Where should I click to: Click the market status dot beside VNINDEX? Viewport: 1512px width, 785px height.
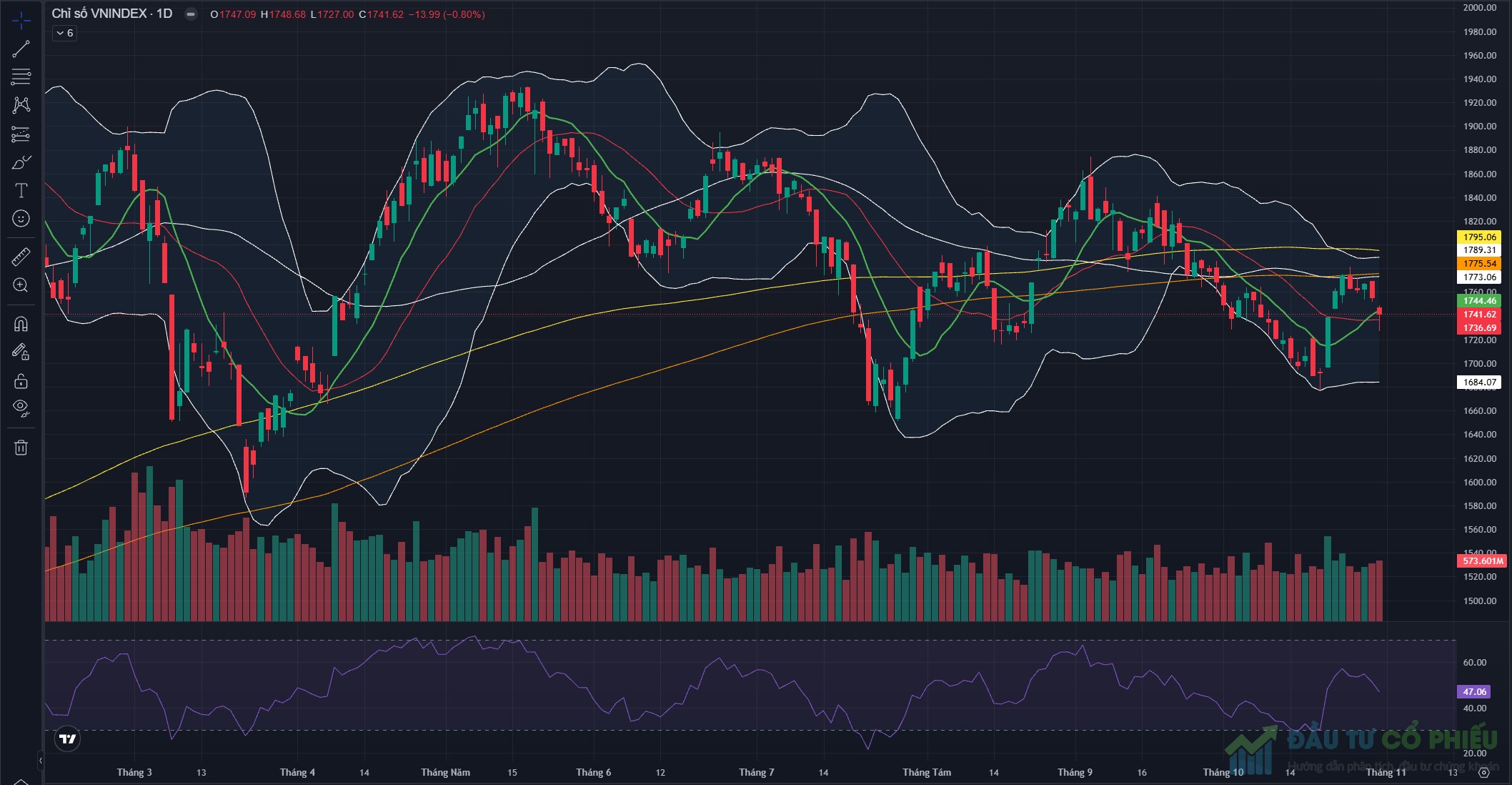pyautogui.click(x=191, y=14)
